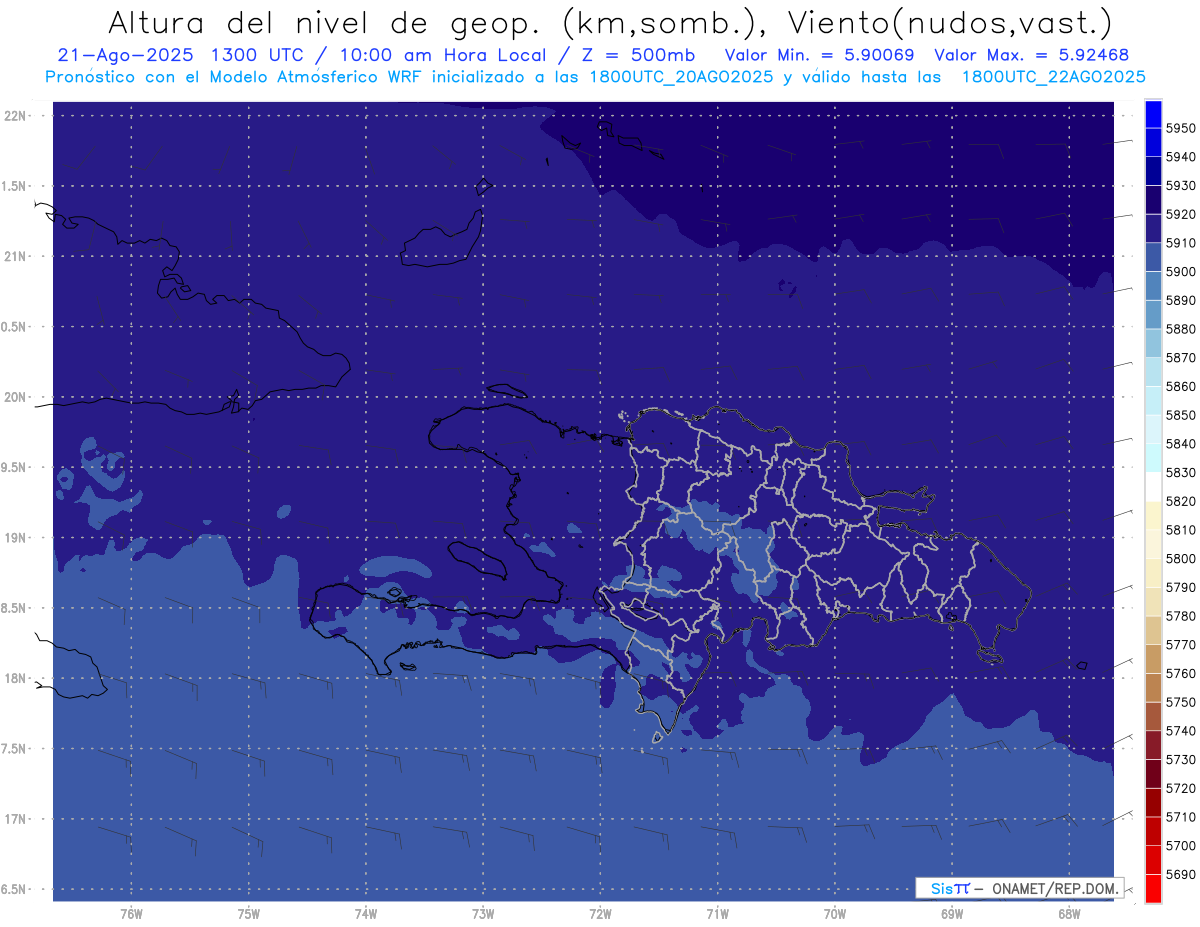Image resolution: width=1200 pixels, height=927 pixels.
Task: Click the 71W longitude label
Action: (x=717, y=914)
